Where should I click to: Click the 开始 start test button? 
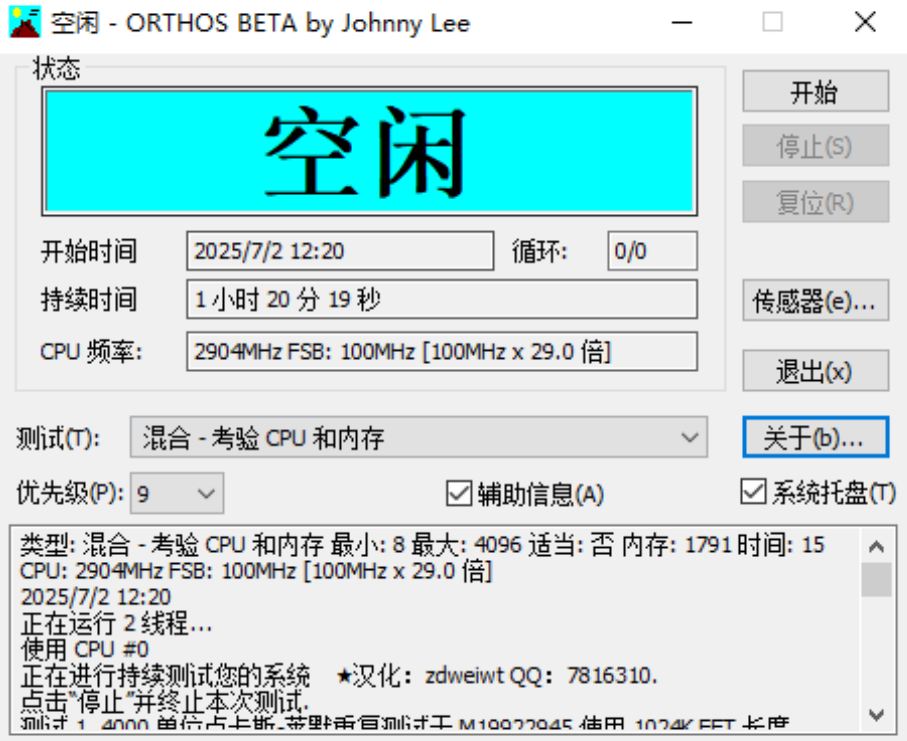(815, 91)
